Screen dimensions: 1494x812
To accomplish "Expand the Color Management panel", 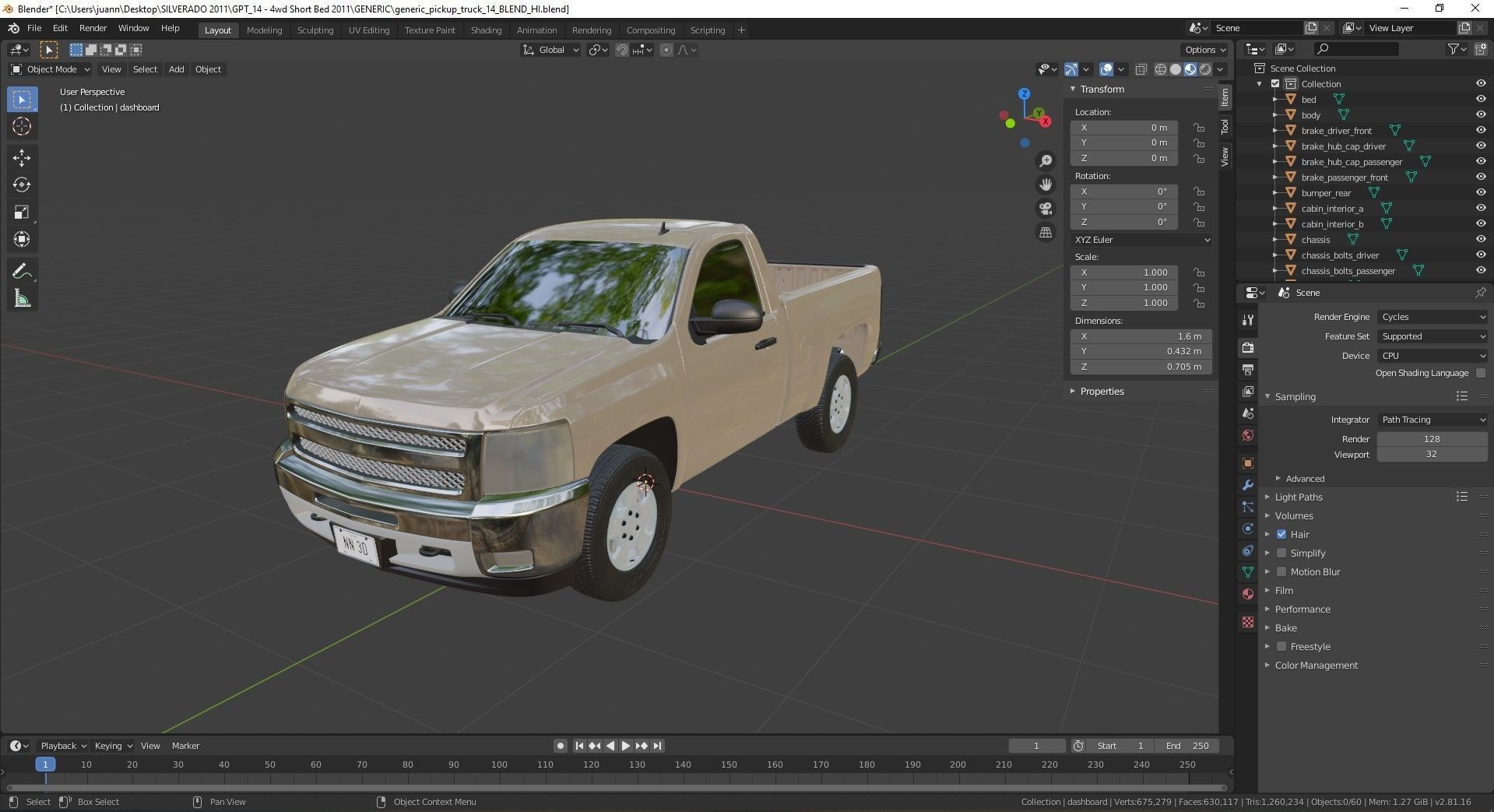I will coord(1316,665).
